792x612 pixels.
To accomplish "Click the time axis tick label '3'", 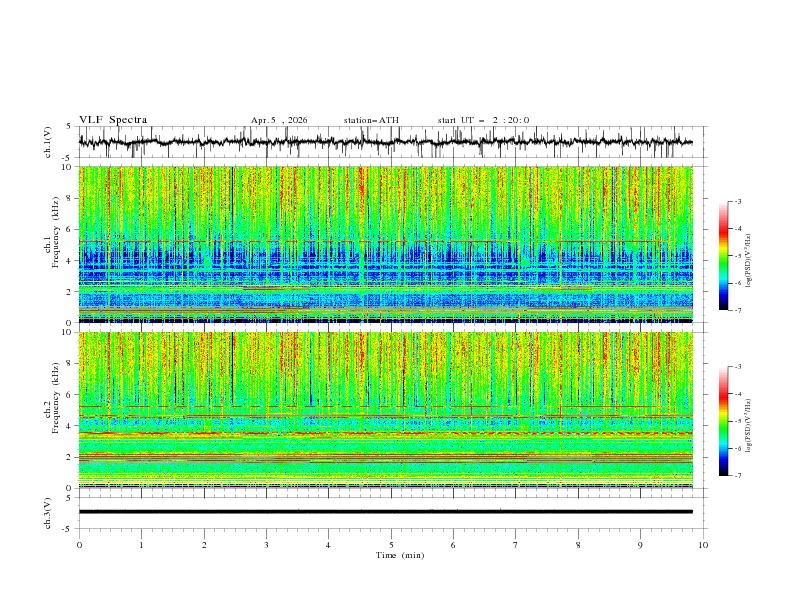I will coord(266,545).
